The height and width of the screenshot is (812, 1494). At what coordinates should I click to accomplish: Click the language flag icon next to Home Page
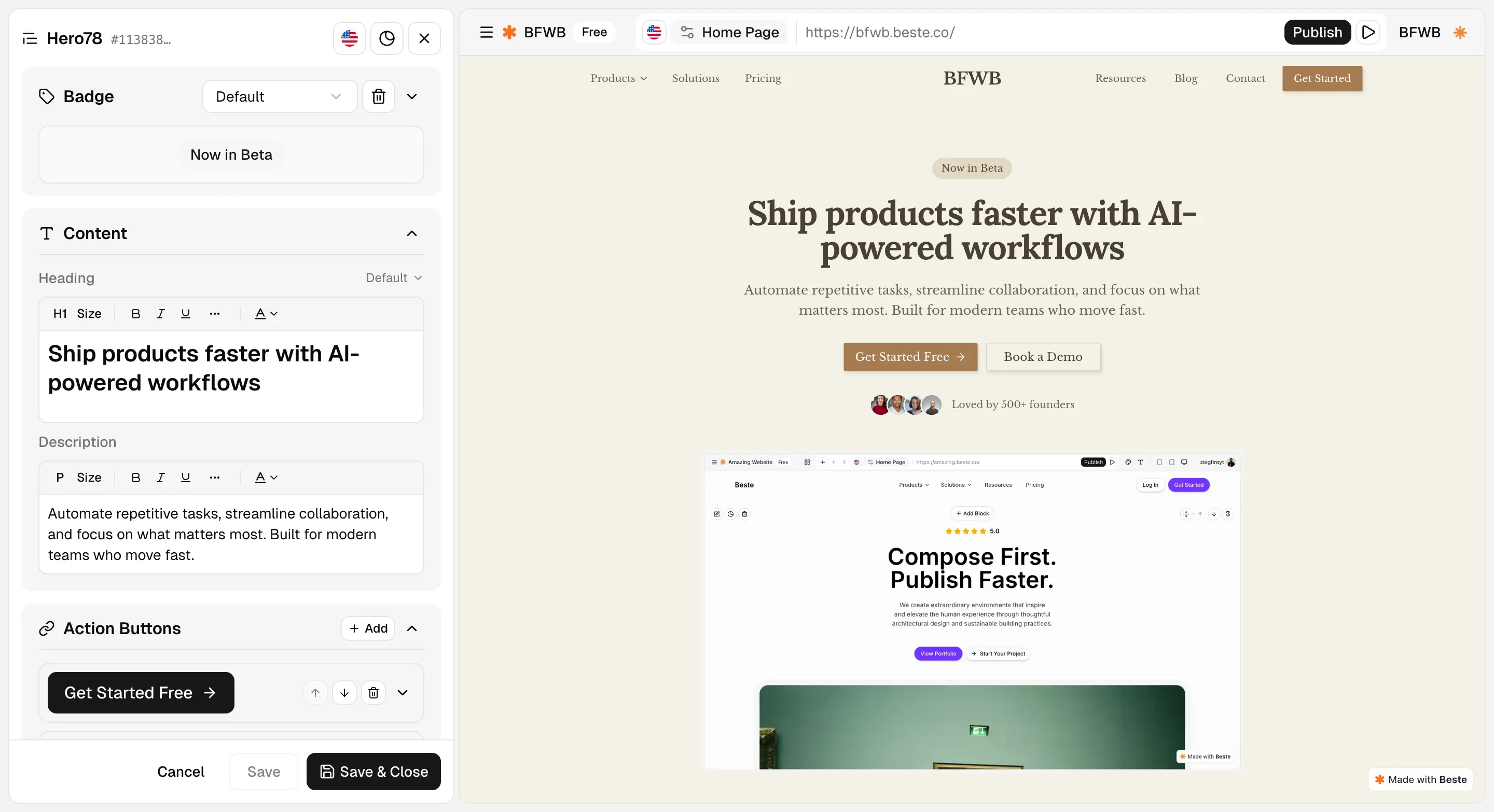(x=654, y=33)
